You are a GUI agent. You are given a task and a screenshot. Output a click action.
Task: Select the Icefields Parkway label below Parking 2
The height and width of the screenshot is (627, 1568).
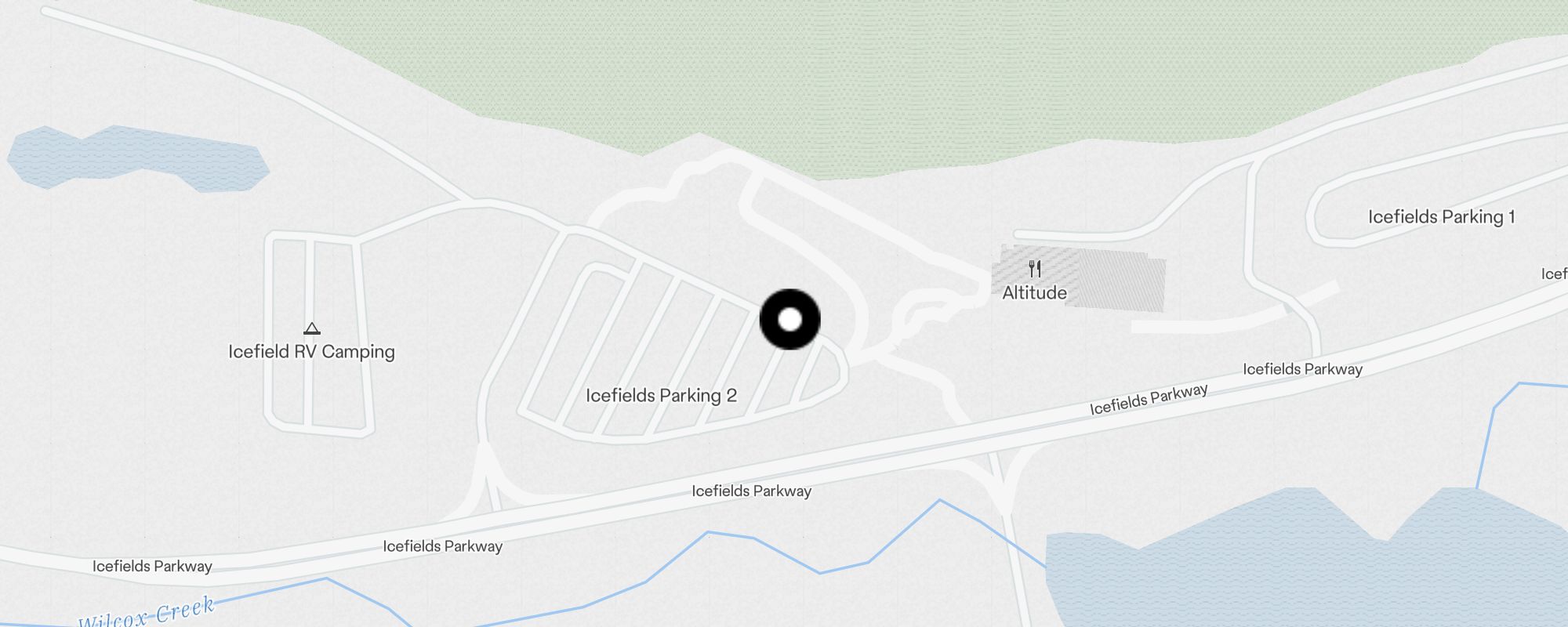click(x=751, y=491)
